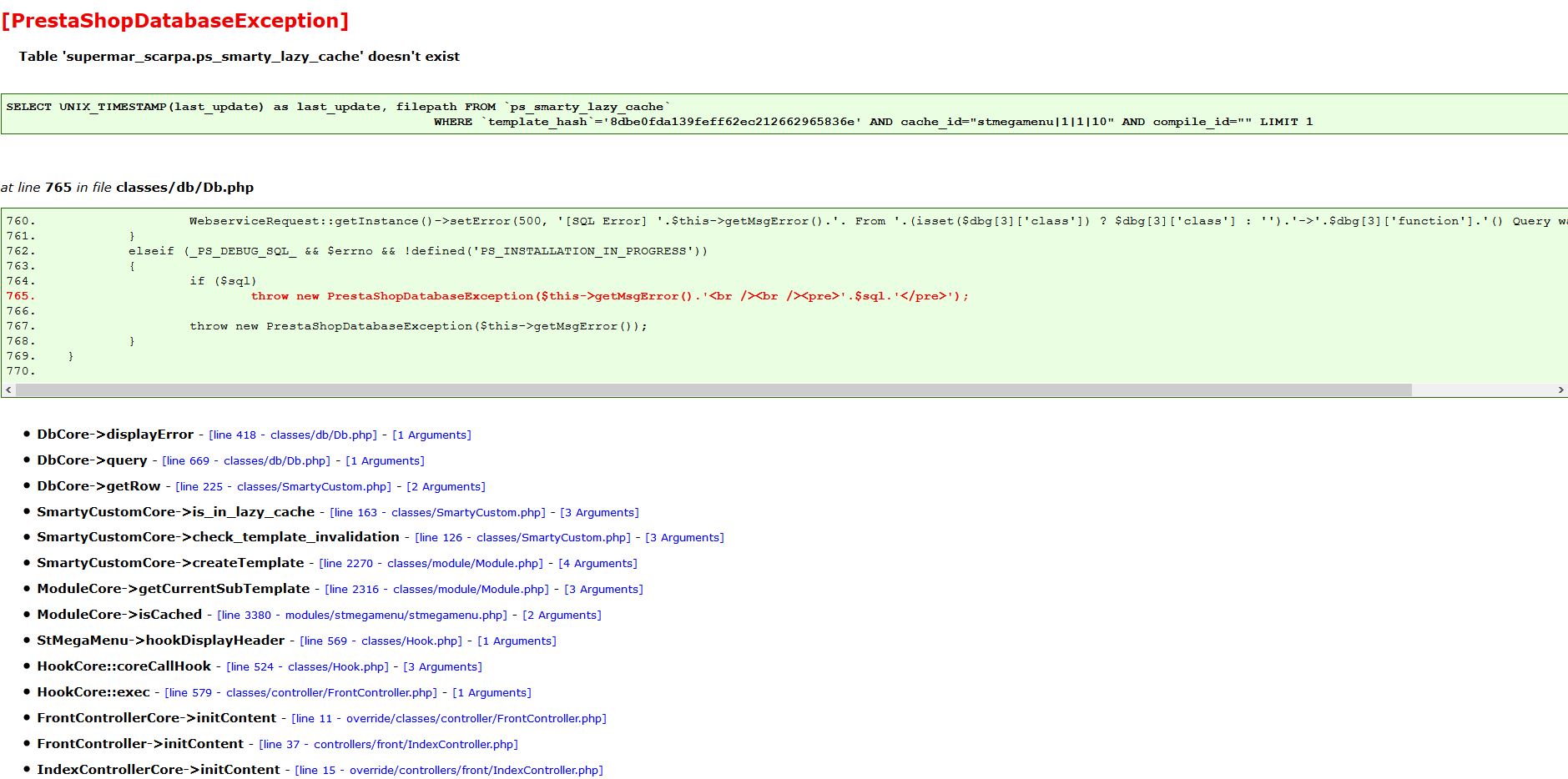Open the line 126 classes/SmartyCustom.php link

click(x=522, y=538)
